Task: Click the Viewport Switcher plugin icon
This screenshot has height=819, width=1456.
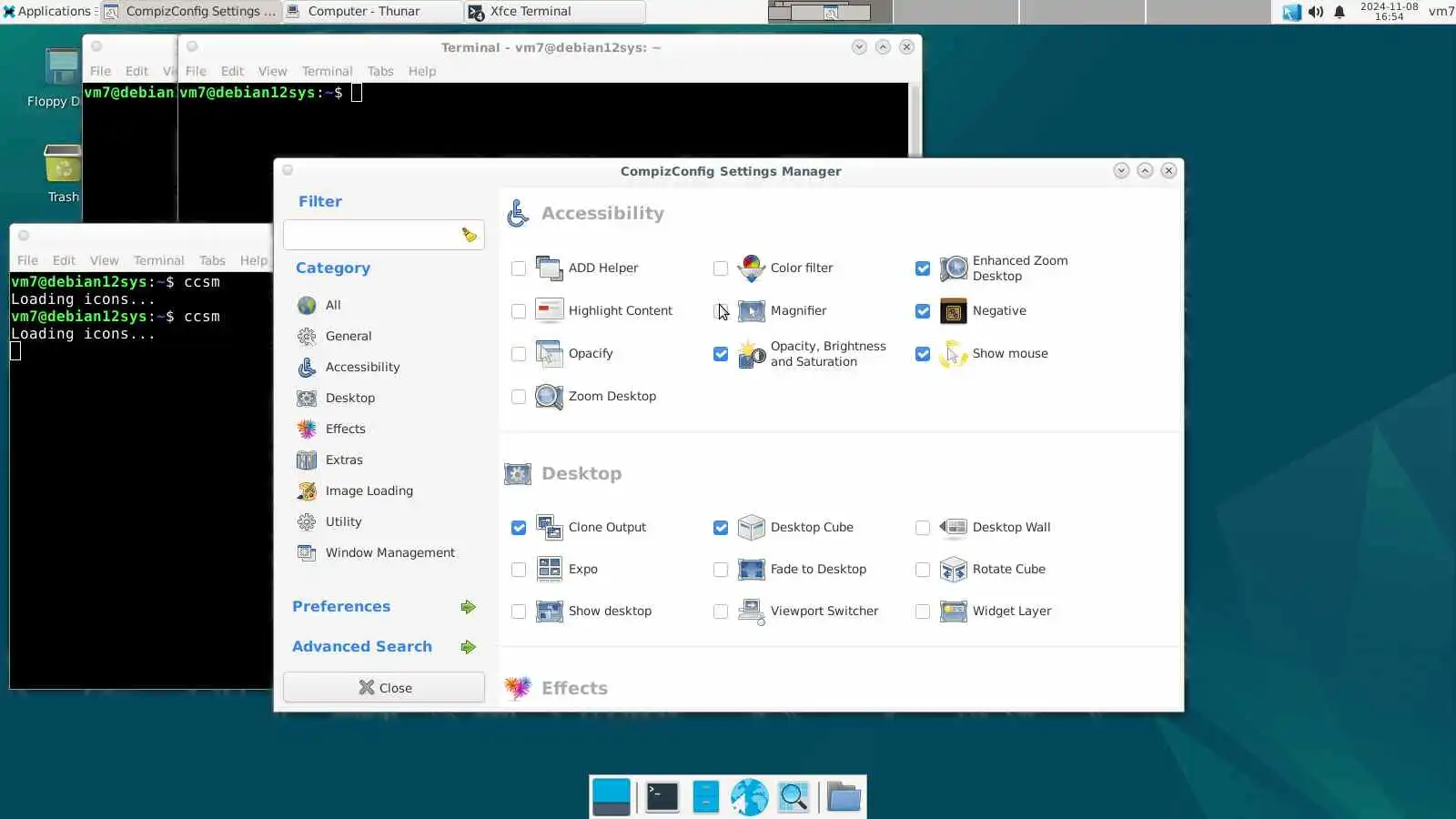Action: tap(752, 612)
